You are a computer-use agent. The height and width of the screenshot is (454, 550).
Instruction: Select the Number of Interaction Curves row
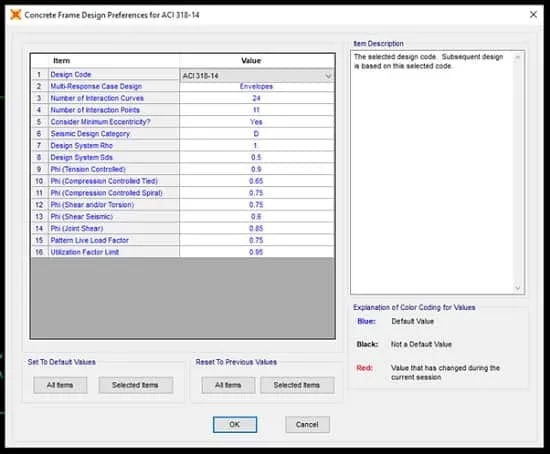click(x=183, y=98)
